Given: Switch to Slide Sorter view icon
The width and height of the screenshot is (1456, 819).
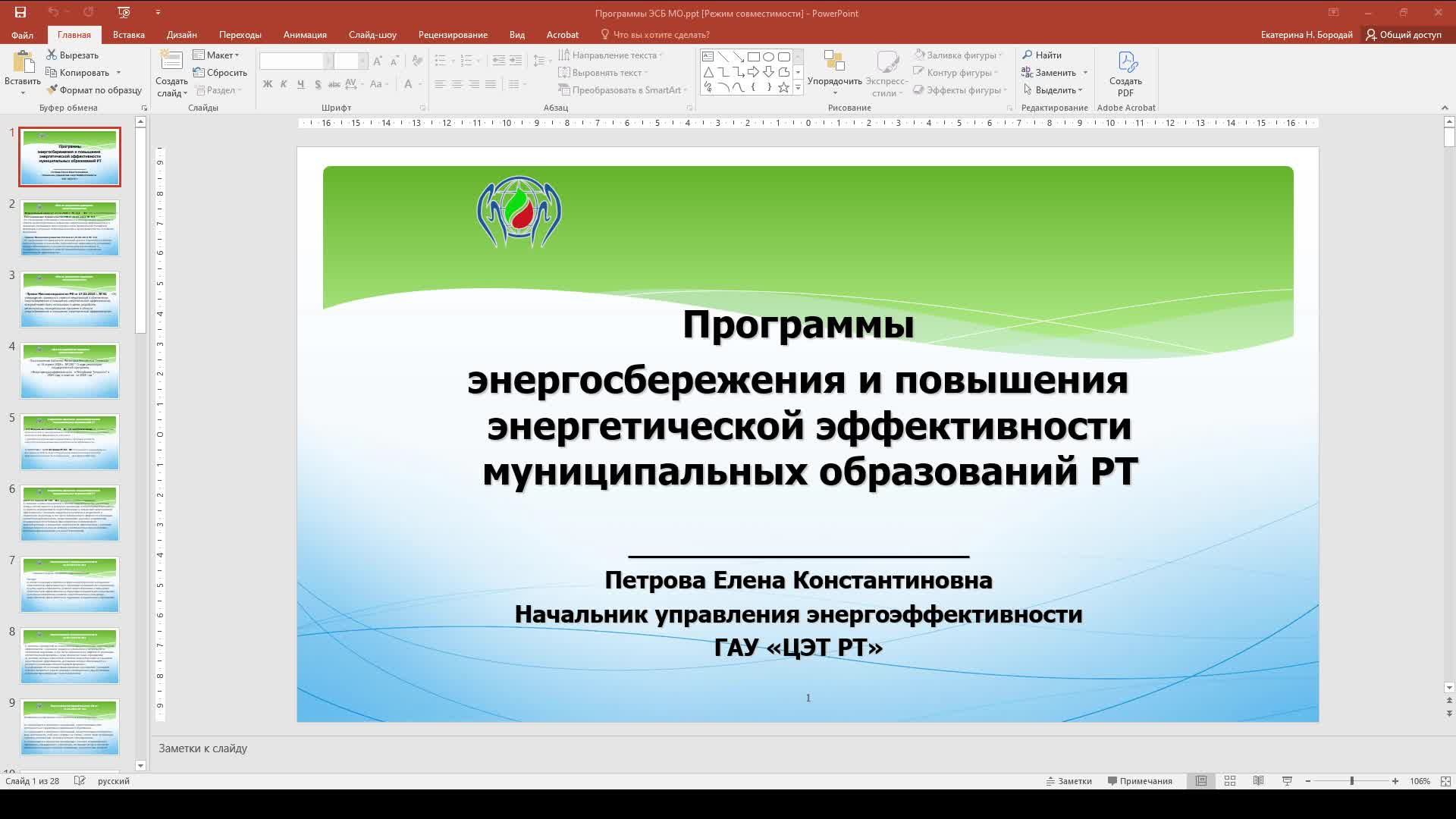Looking at the screenshot, I should [x=1230, y=781].
